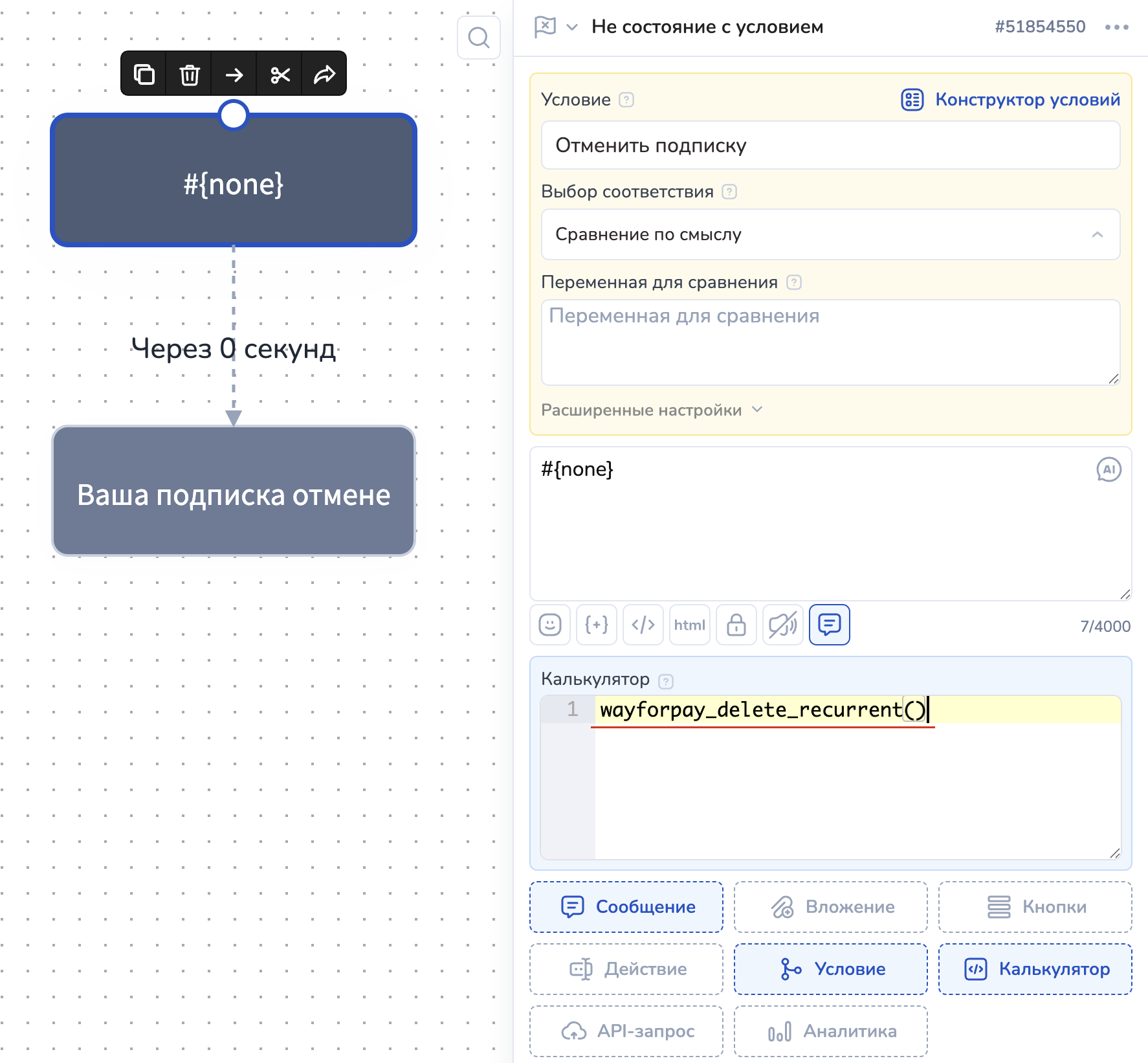Toggle the muted sound notification icon

783,625
